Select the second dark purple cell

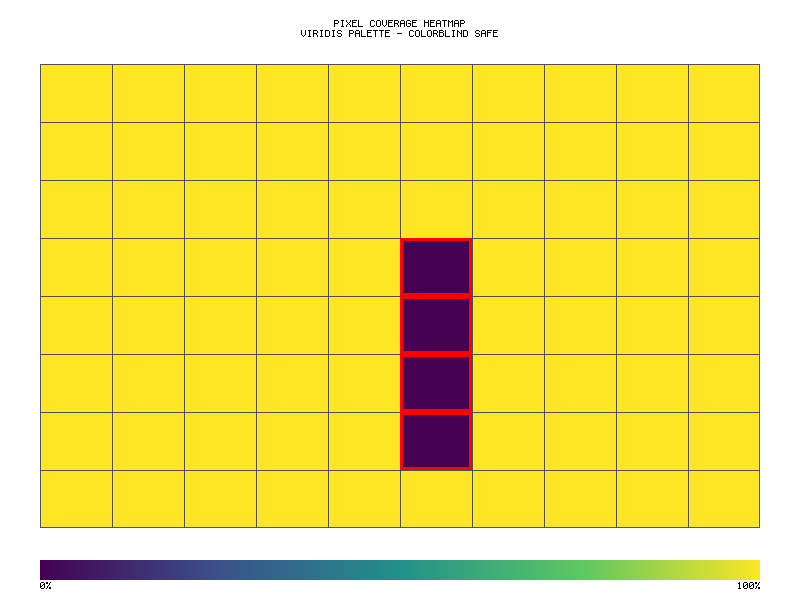click(435, 324)
